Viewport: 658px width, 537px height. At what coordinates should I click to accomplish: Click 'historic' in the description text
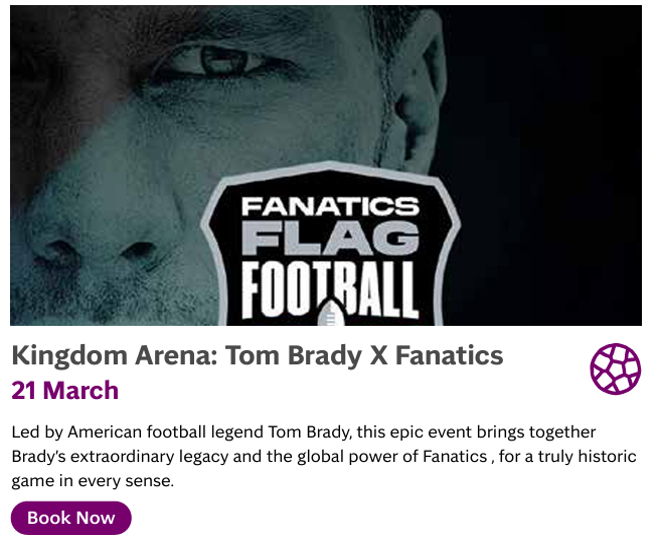606,456
